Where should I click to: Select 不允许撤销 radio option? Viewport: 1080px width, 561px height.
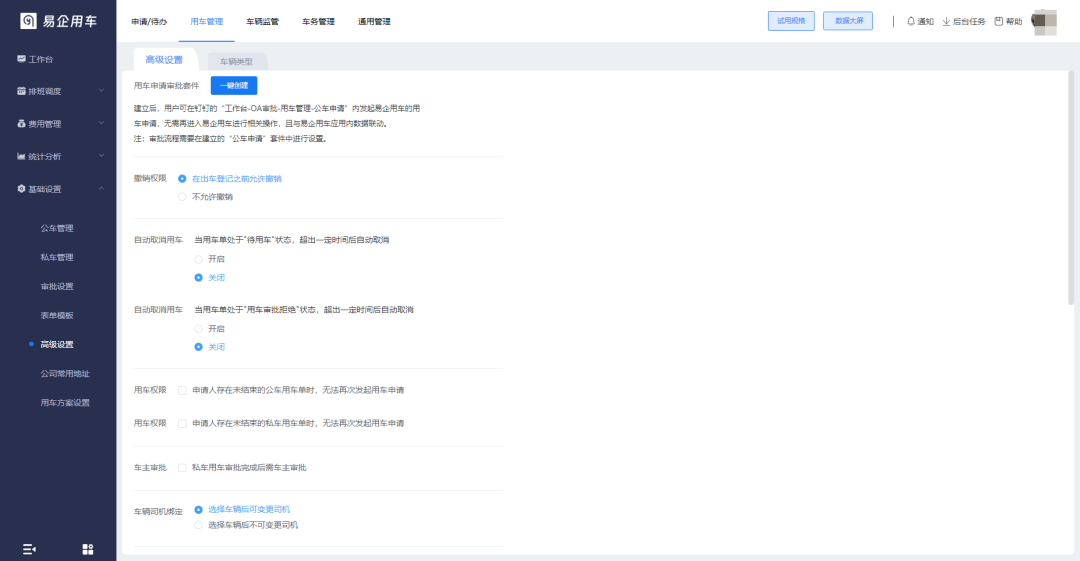[x=182, y=197]
